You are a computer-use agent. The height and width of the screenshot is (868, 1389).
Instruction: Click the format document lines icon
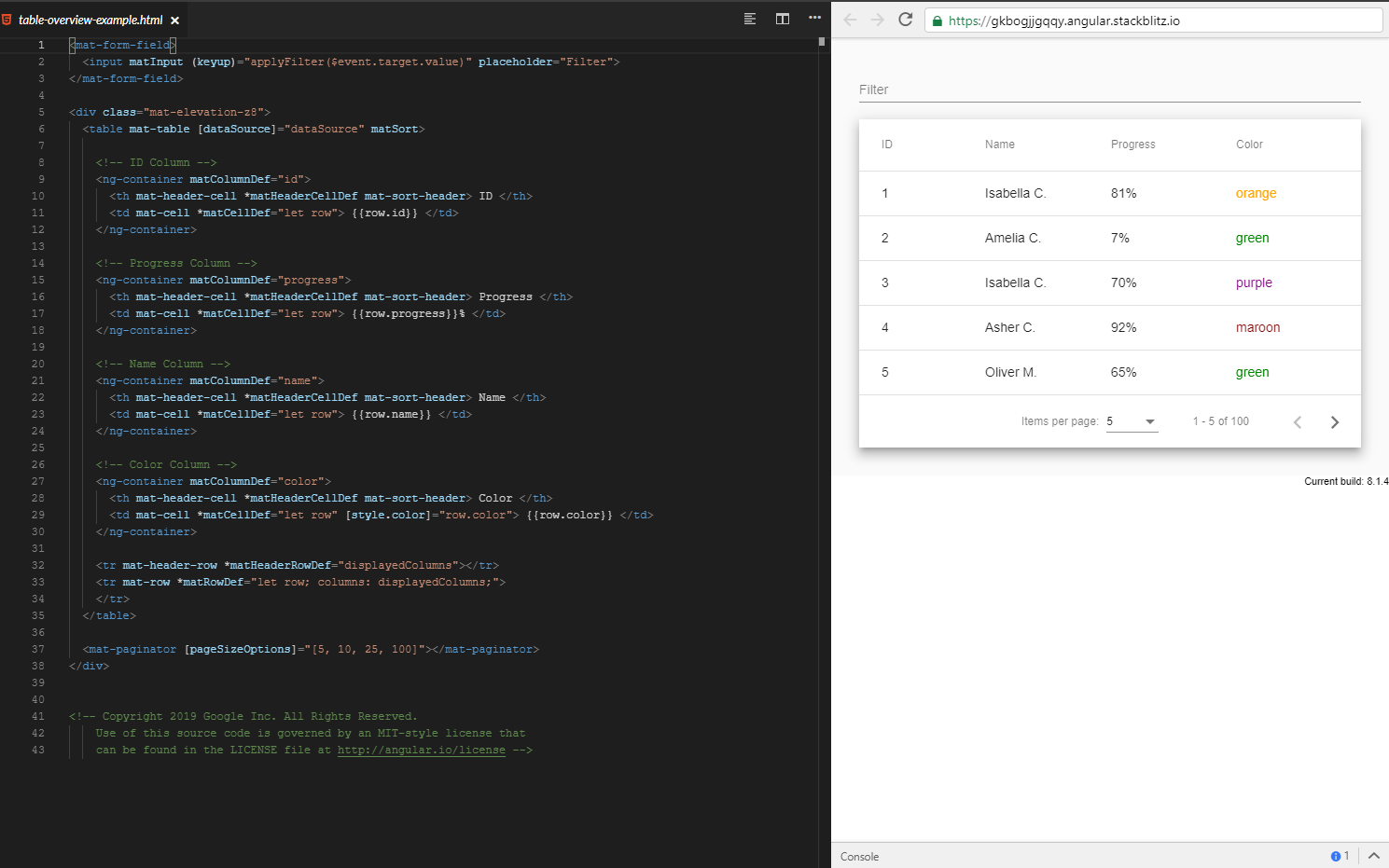(x=749, y=18)
